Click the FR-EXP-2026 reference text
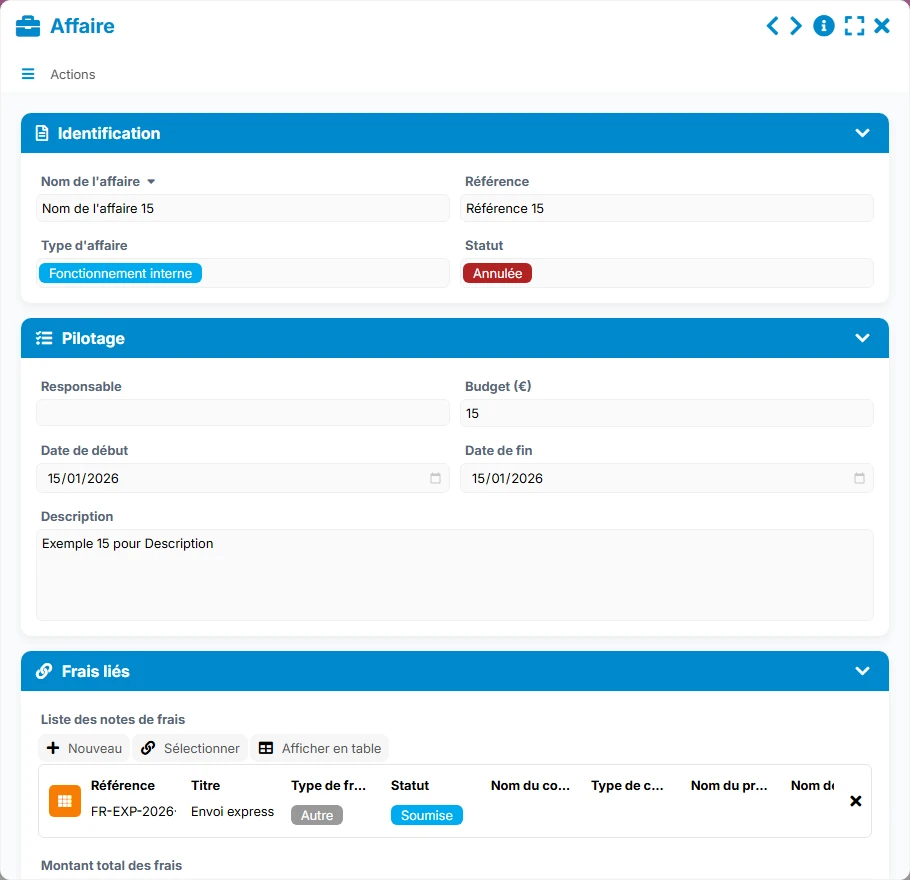 click(133, 812)
